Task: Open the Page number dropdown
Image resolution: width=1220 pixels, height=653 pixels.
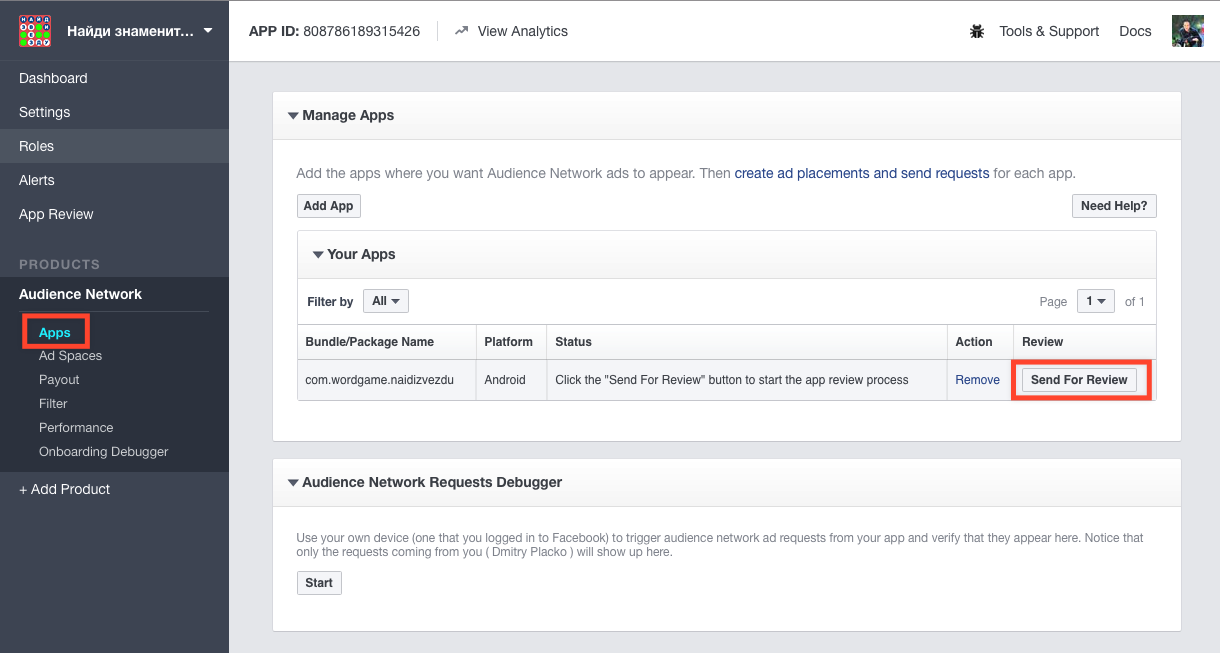Action: (1096, 301)
